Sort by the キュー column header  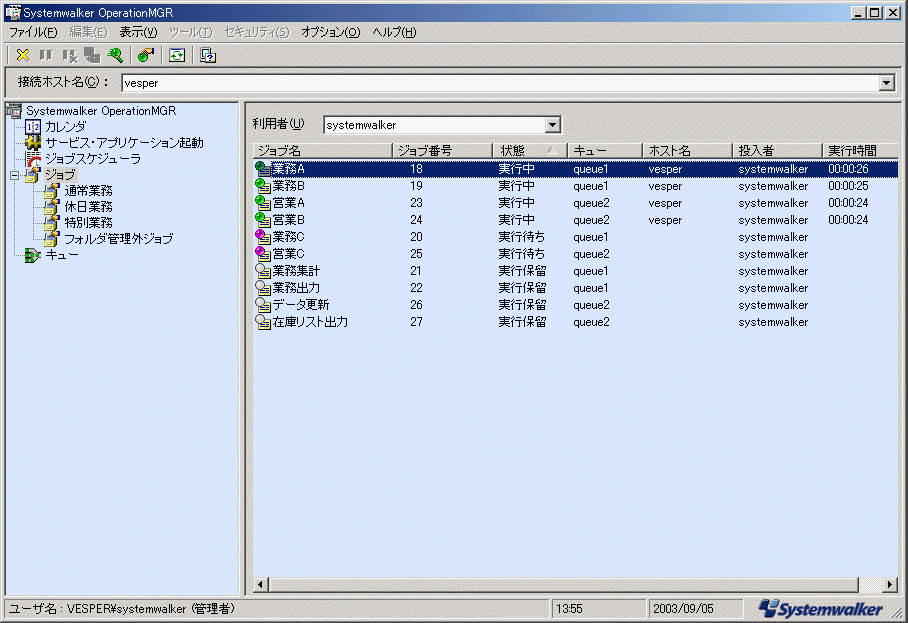(605, 151)
